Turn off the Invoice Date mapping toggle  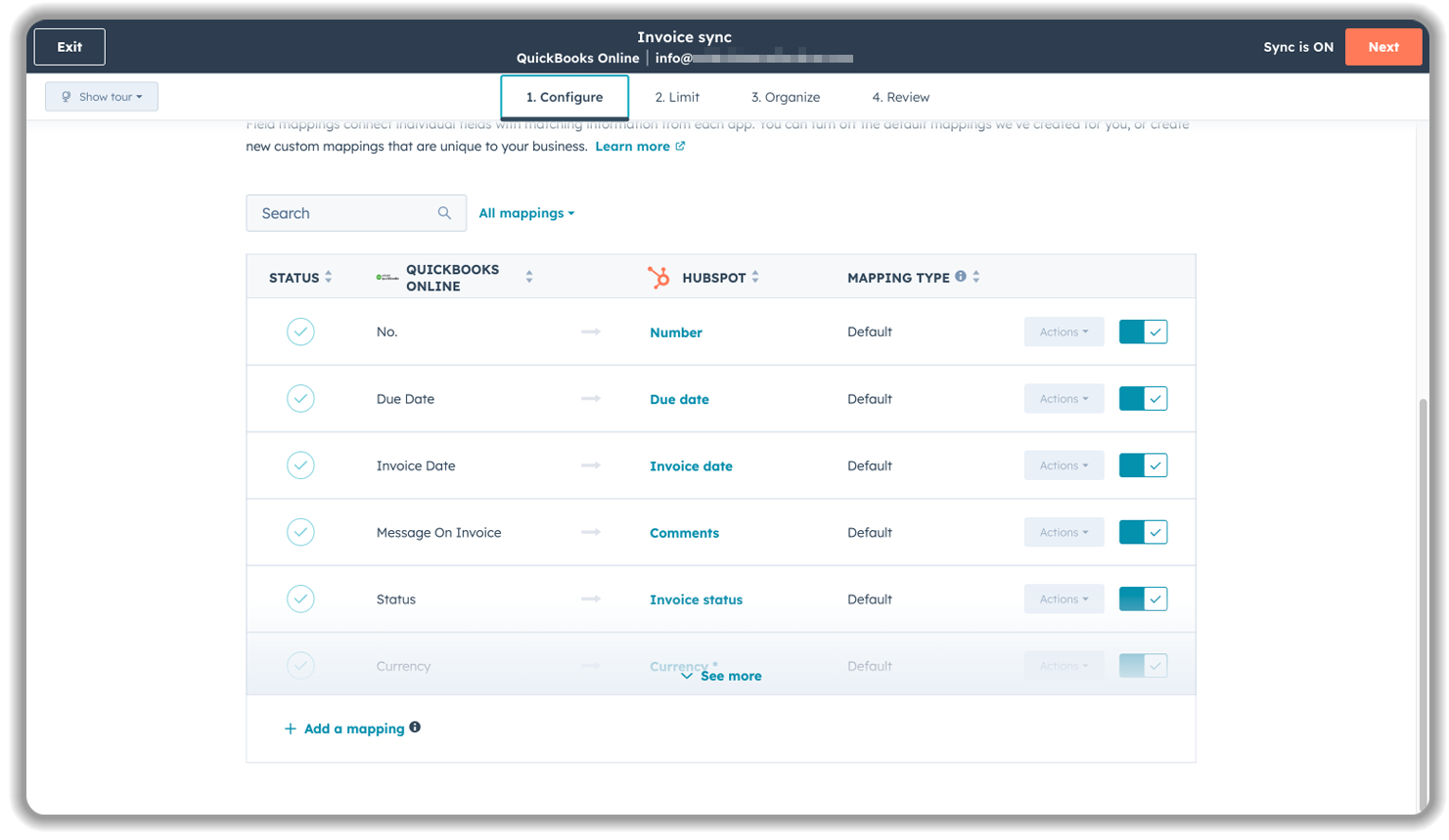[x=1143, y=466]
